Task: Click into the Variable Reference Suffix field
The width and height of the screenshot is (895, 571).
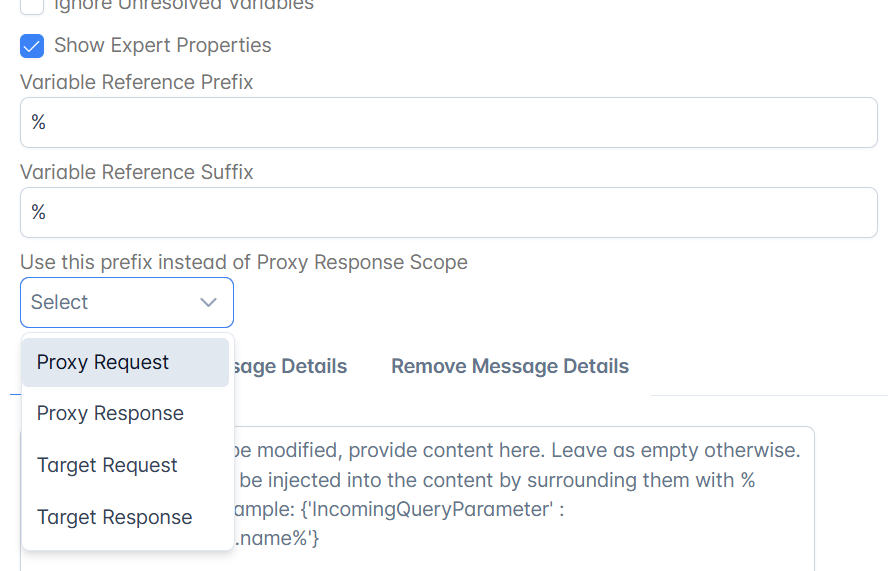Action: coord(449,212)
